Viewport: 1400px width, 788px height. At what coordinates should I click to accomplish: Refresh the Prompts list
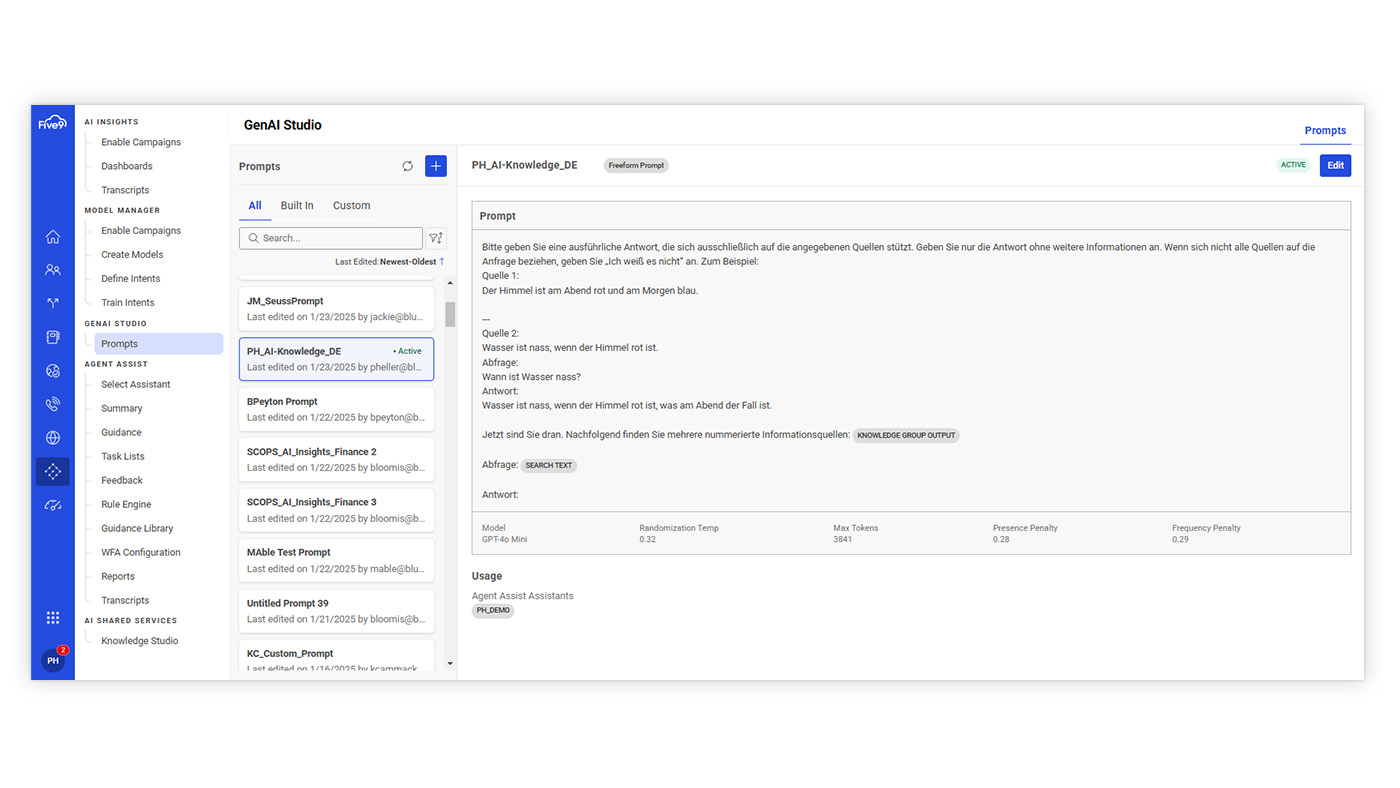(407, 166)
